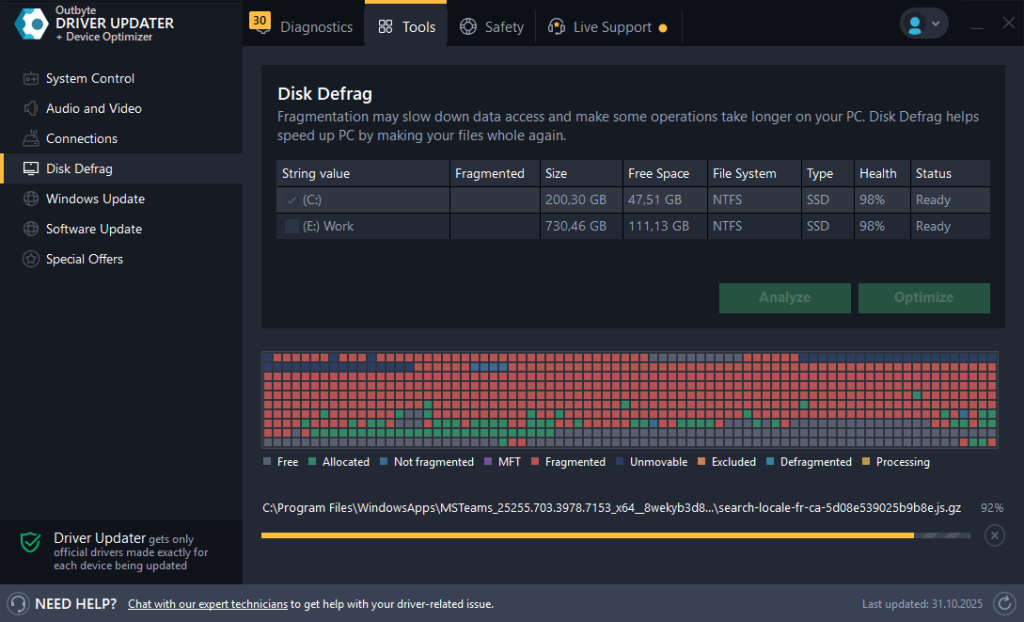Switch to the Safety tab
1024x622 pixels.
[x=492, y=27]
